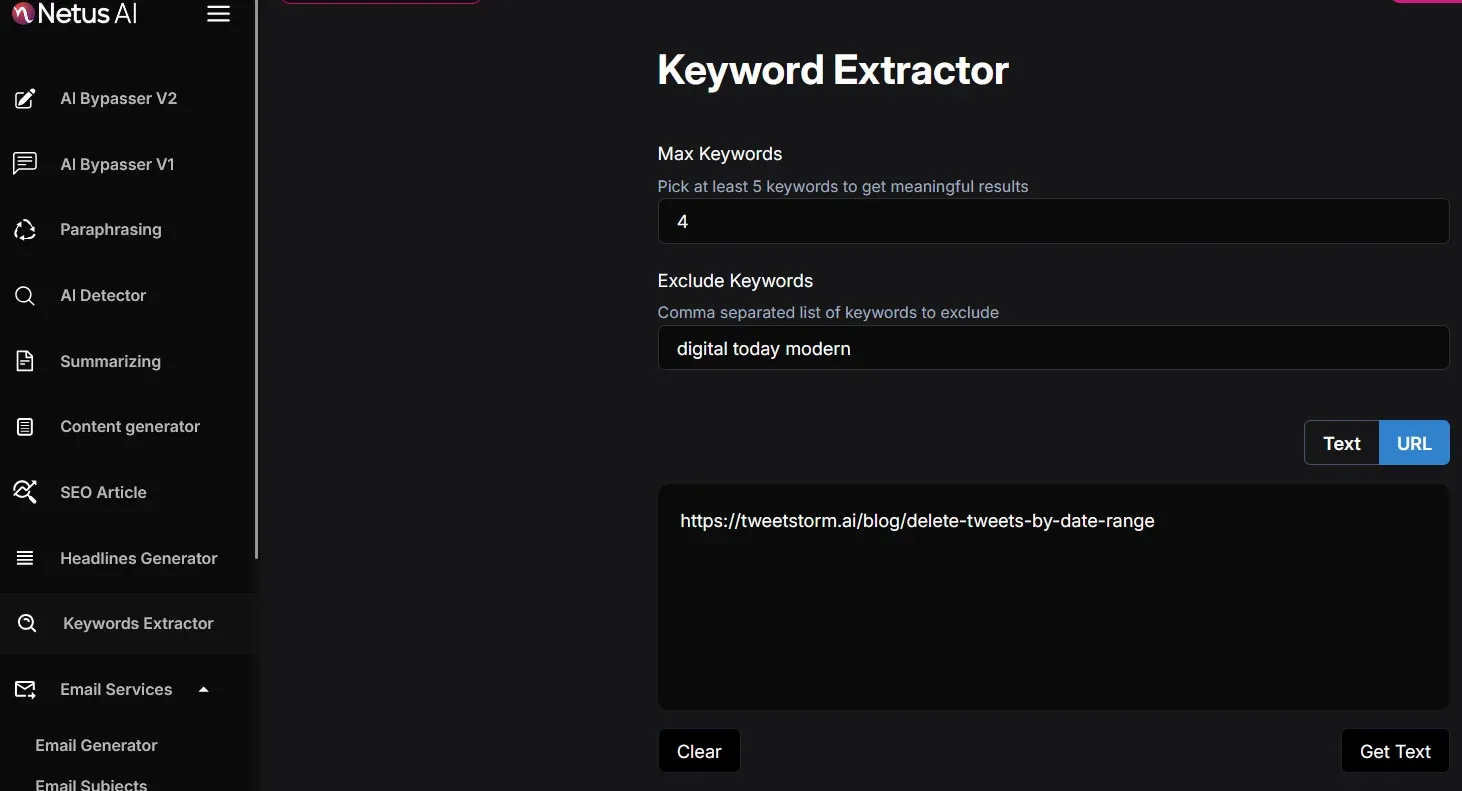Click the Content generator icon
The width and height of the screenshot is (1462, 791).
click(25, 427)
